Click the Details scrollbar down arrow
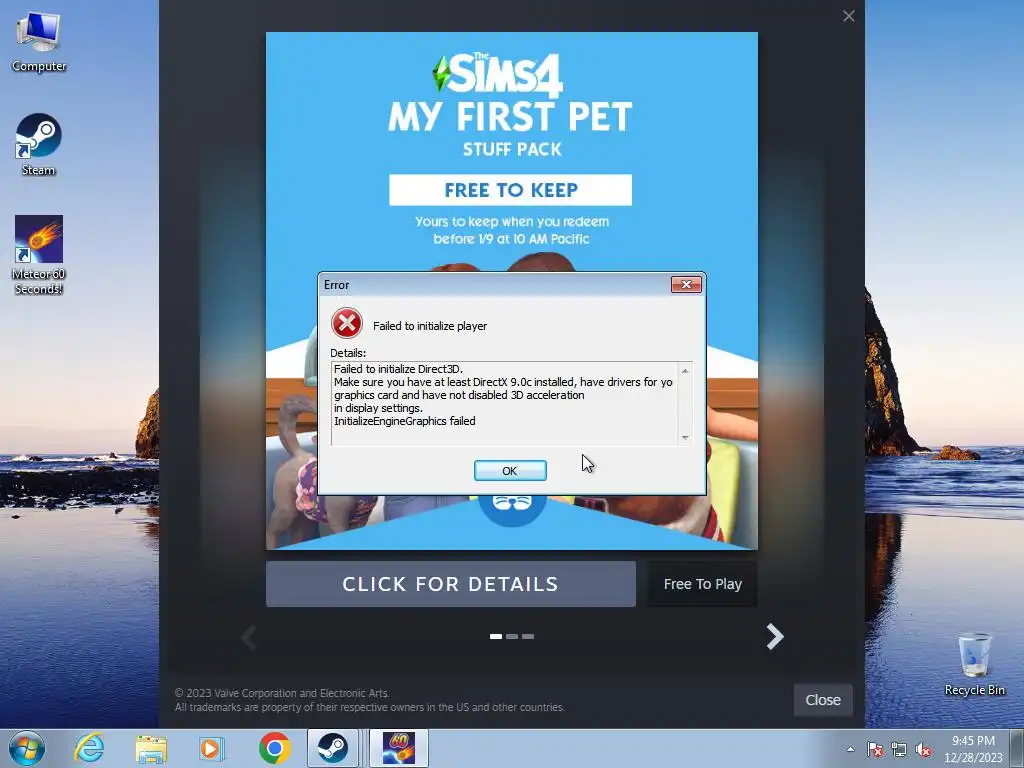 coord(685,438)
